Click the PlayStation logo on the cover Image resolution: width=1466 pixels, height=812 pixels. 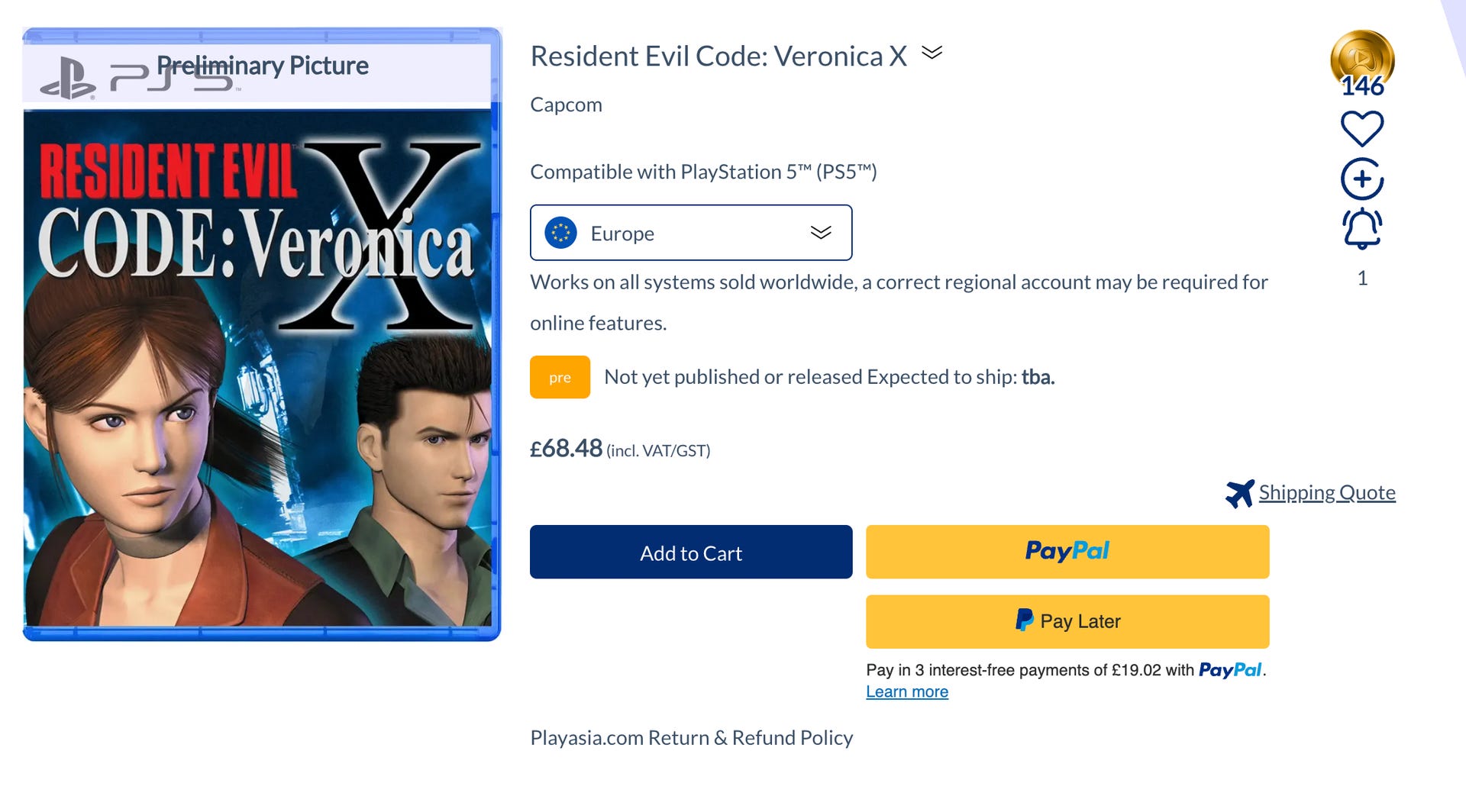pos(68,79)
